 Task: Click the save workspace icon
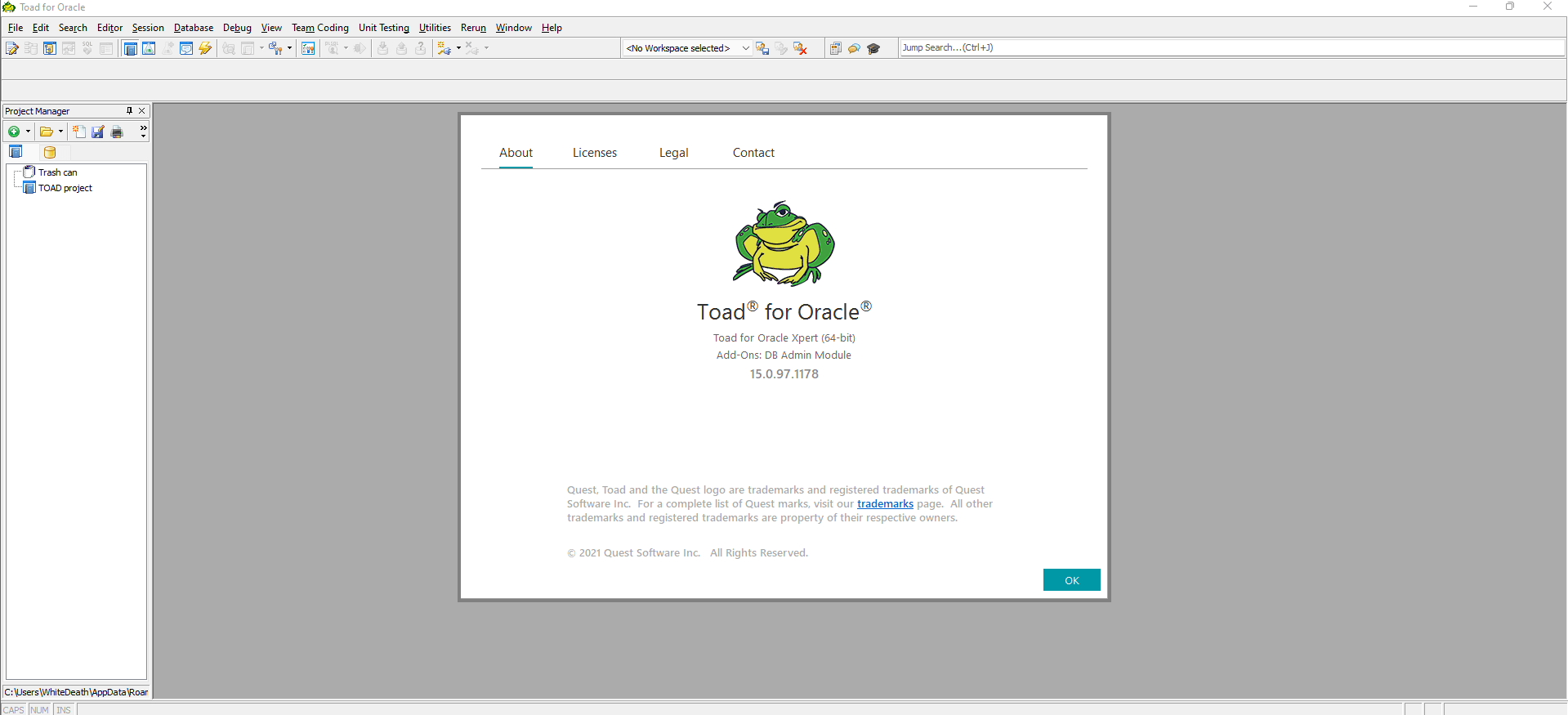(x=762, y=48)
